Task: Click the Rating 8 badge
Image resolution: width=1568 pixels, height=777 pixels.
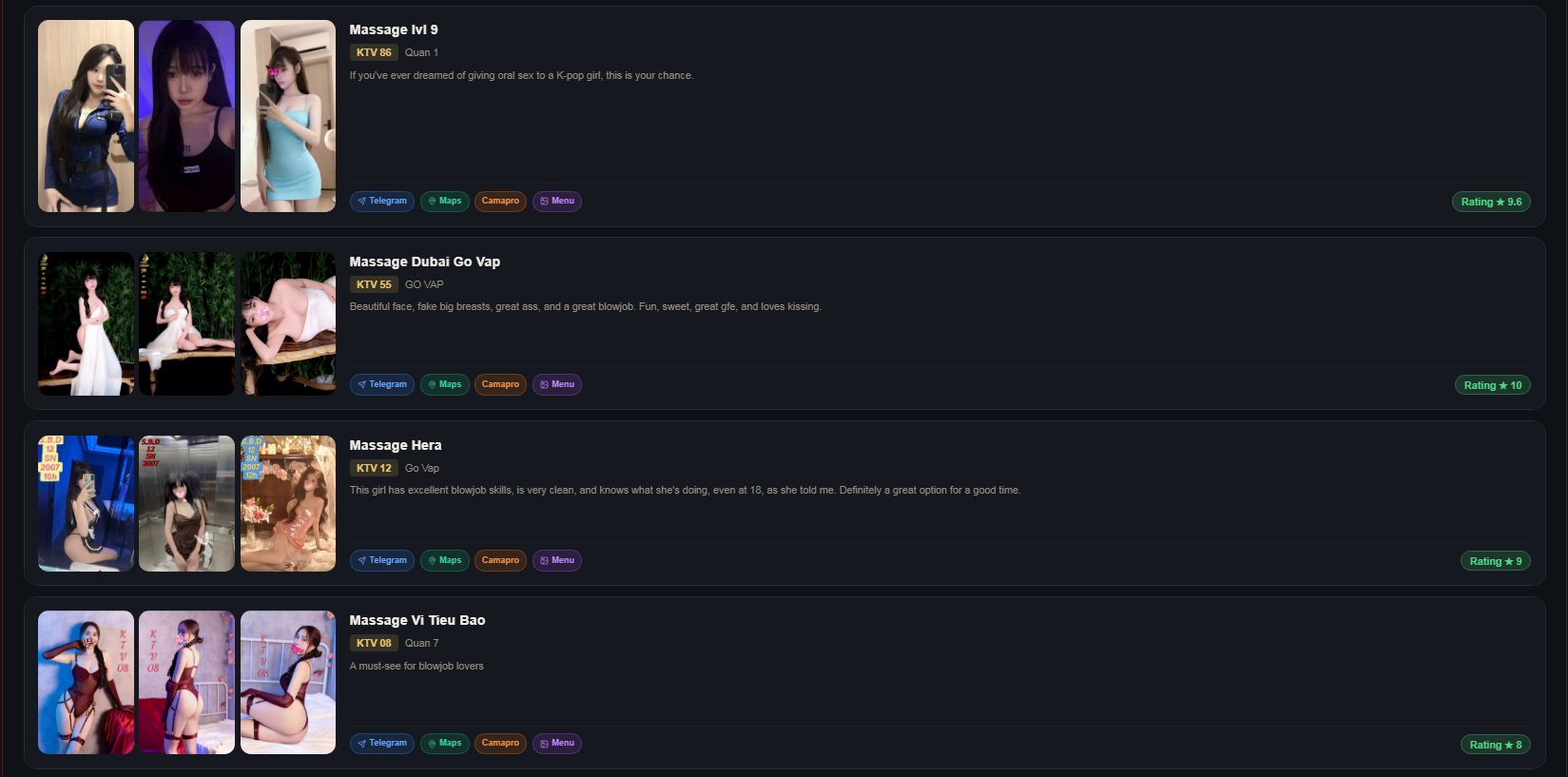Action: point(1496,745)
